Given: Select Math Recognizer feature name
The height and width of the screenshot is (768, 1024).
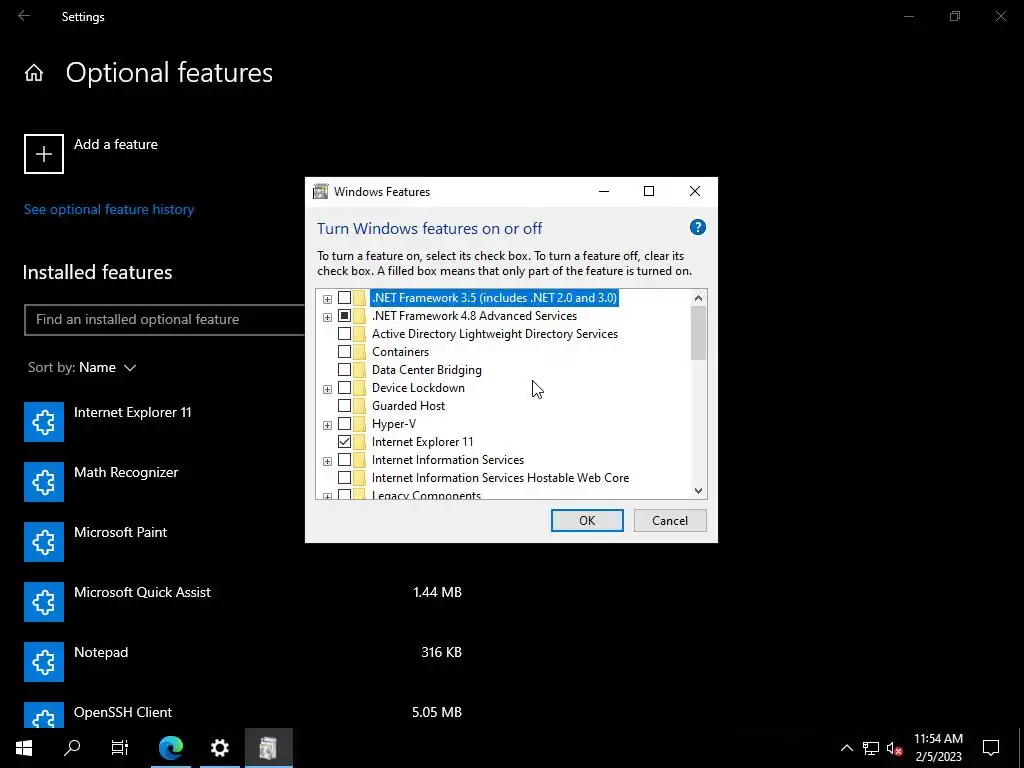Looking at the screenshot, I should pos(126,472).
